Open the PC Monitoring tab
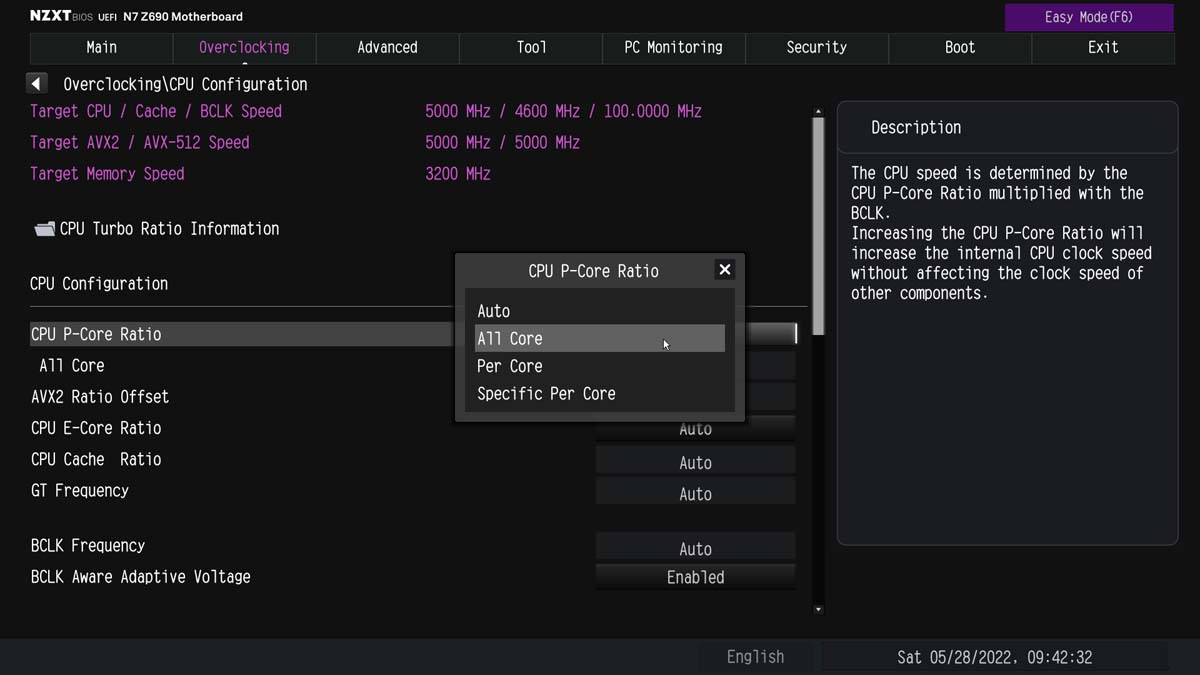This screenshot has width=1200, height=675. coord(673,47)
